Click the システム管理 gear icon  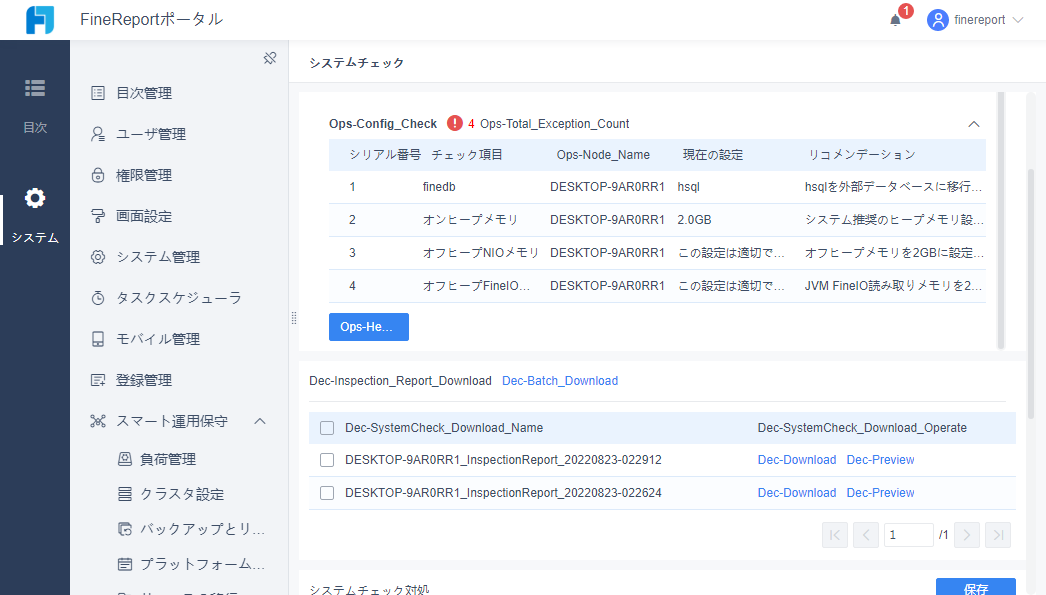click(98, 257)
